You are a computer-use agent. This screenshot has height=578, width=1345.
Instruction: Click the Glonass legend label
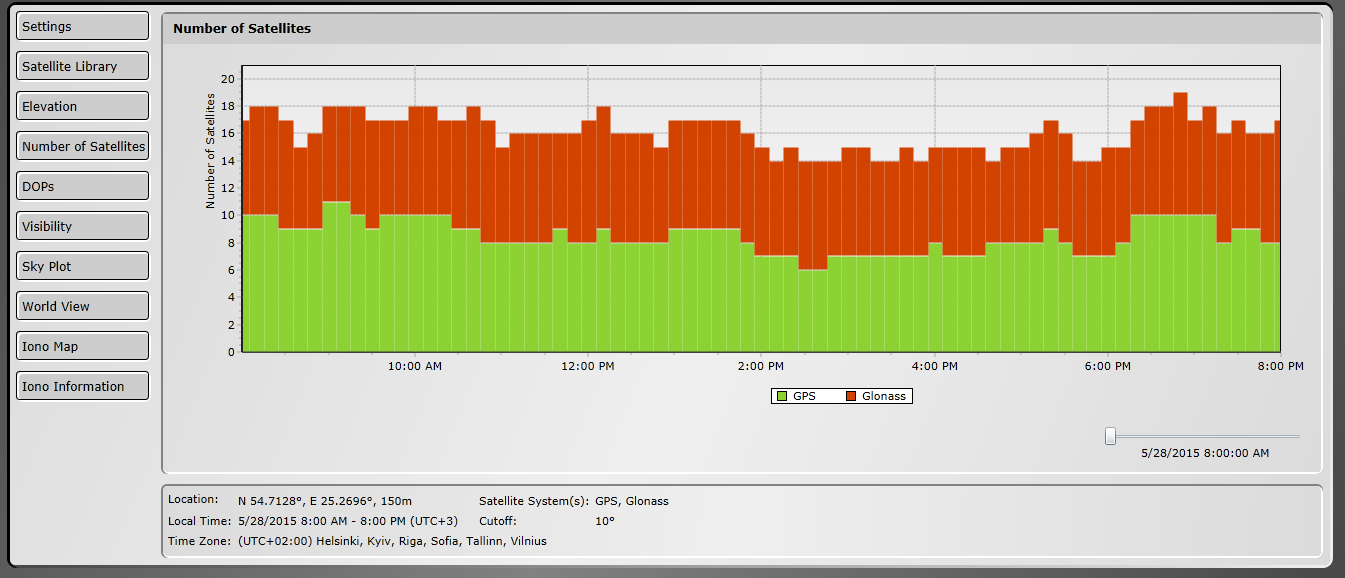(x=884, y=396)
